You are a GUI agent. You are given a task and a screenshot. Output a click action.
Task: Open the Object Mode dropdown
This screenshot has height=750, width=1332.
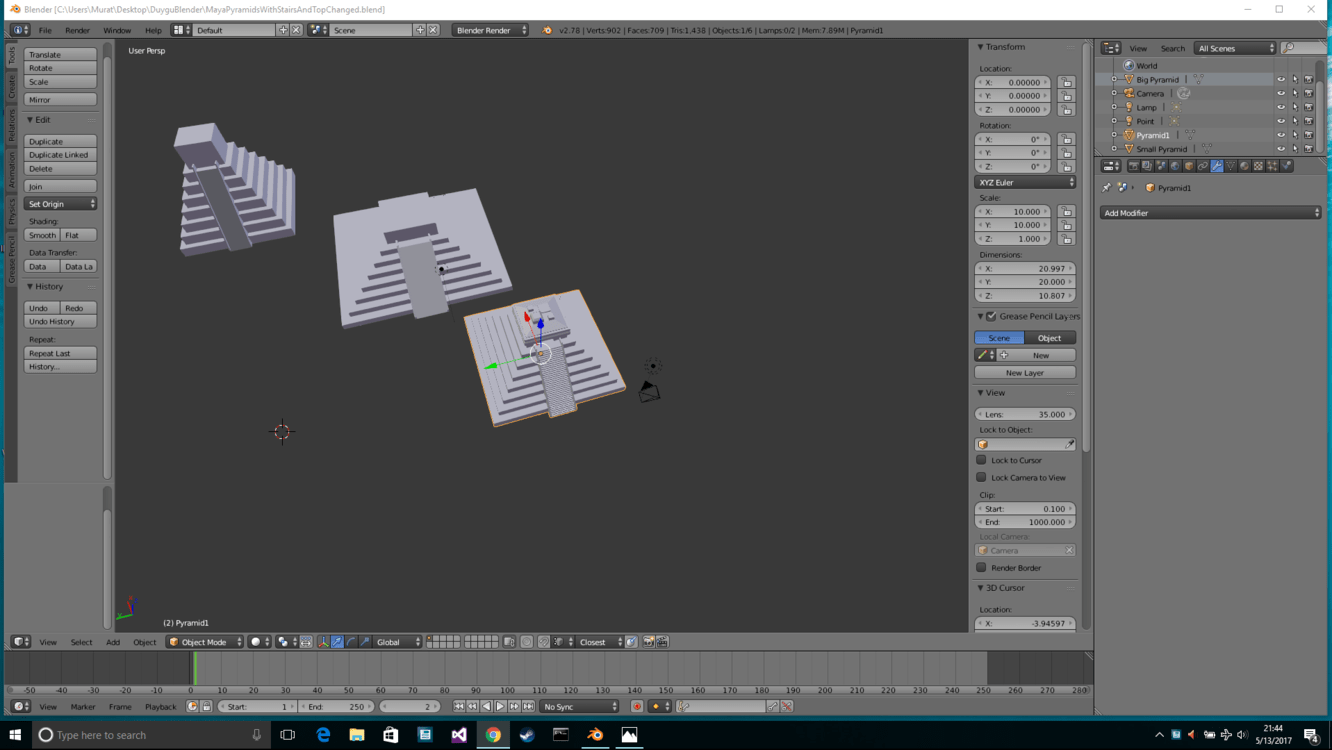[204, 642]
